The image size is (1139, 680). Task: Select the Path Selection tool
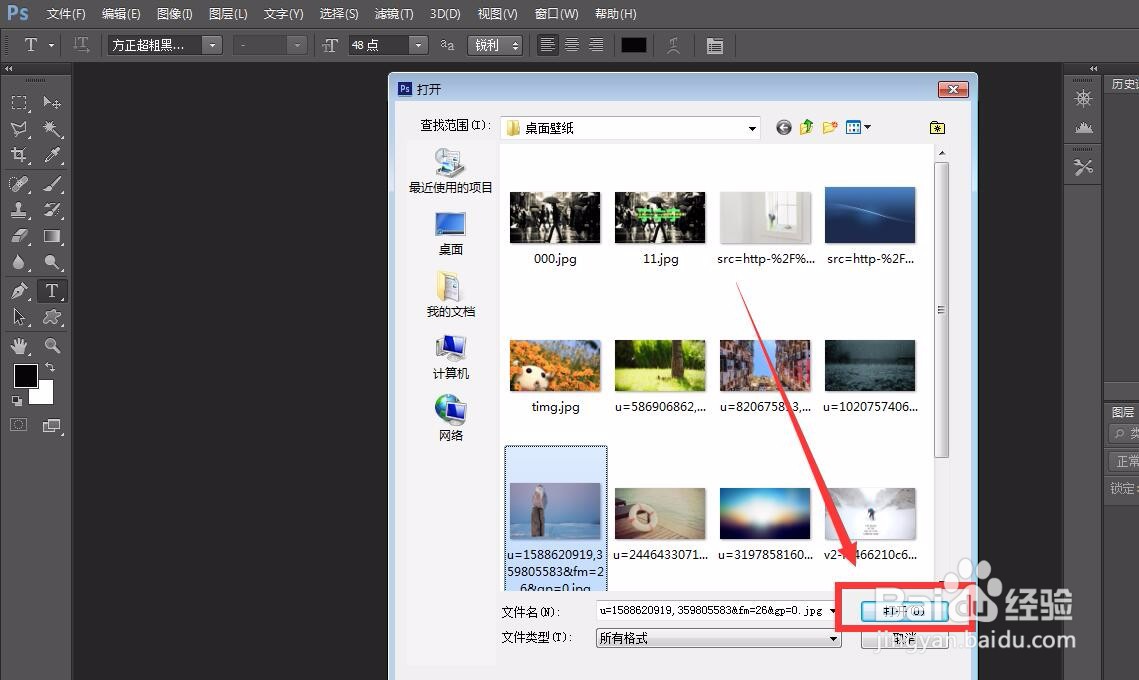20,317
